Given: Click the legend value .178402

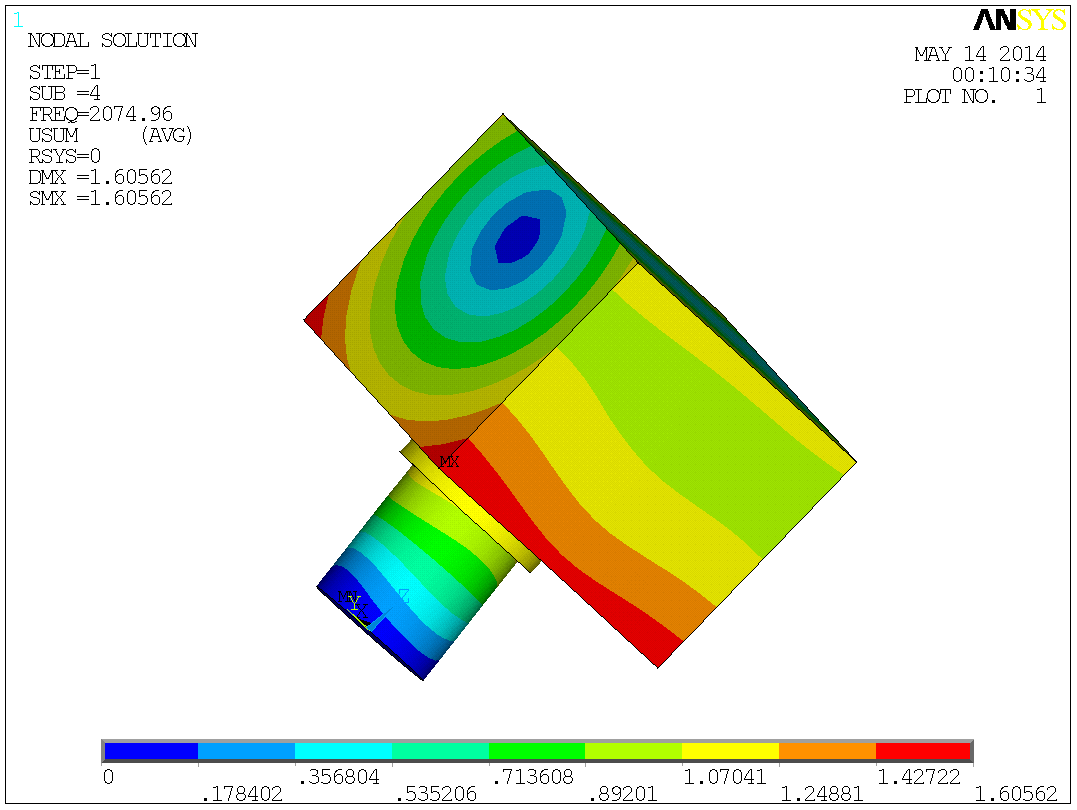Looking at the screenshot, I should [x=242, y=795].
